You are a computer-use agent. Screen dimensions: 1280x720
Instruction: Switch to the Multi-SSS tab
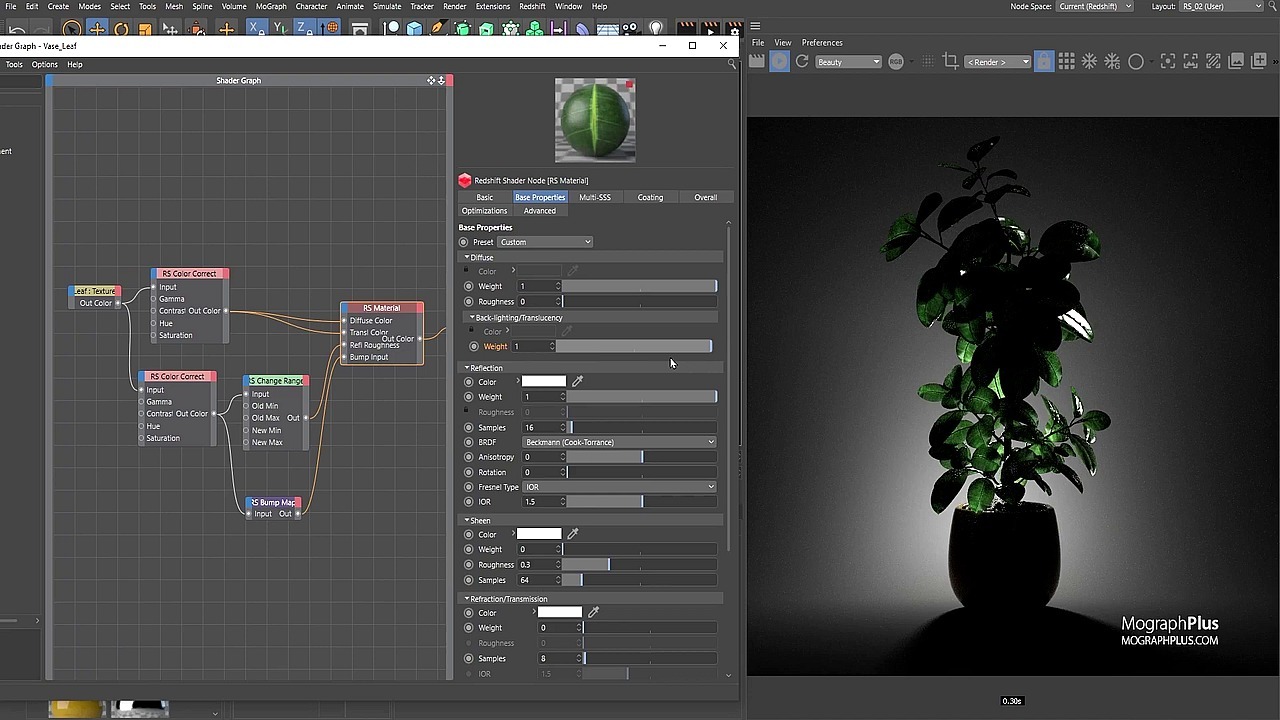click(x=594, y=197)
